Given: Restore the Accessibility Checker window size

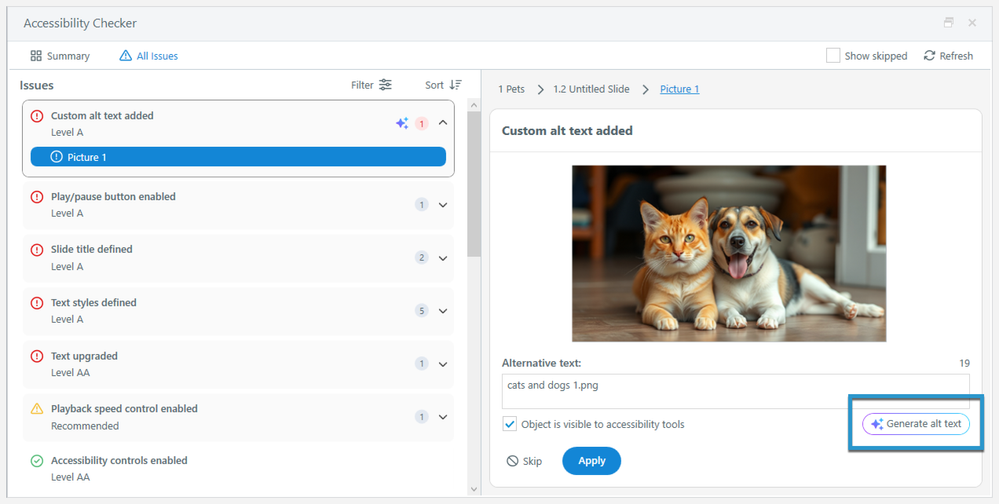Looking at the screenshot, I should pyautogui.click(x=948, y=22).
